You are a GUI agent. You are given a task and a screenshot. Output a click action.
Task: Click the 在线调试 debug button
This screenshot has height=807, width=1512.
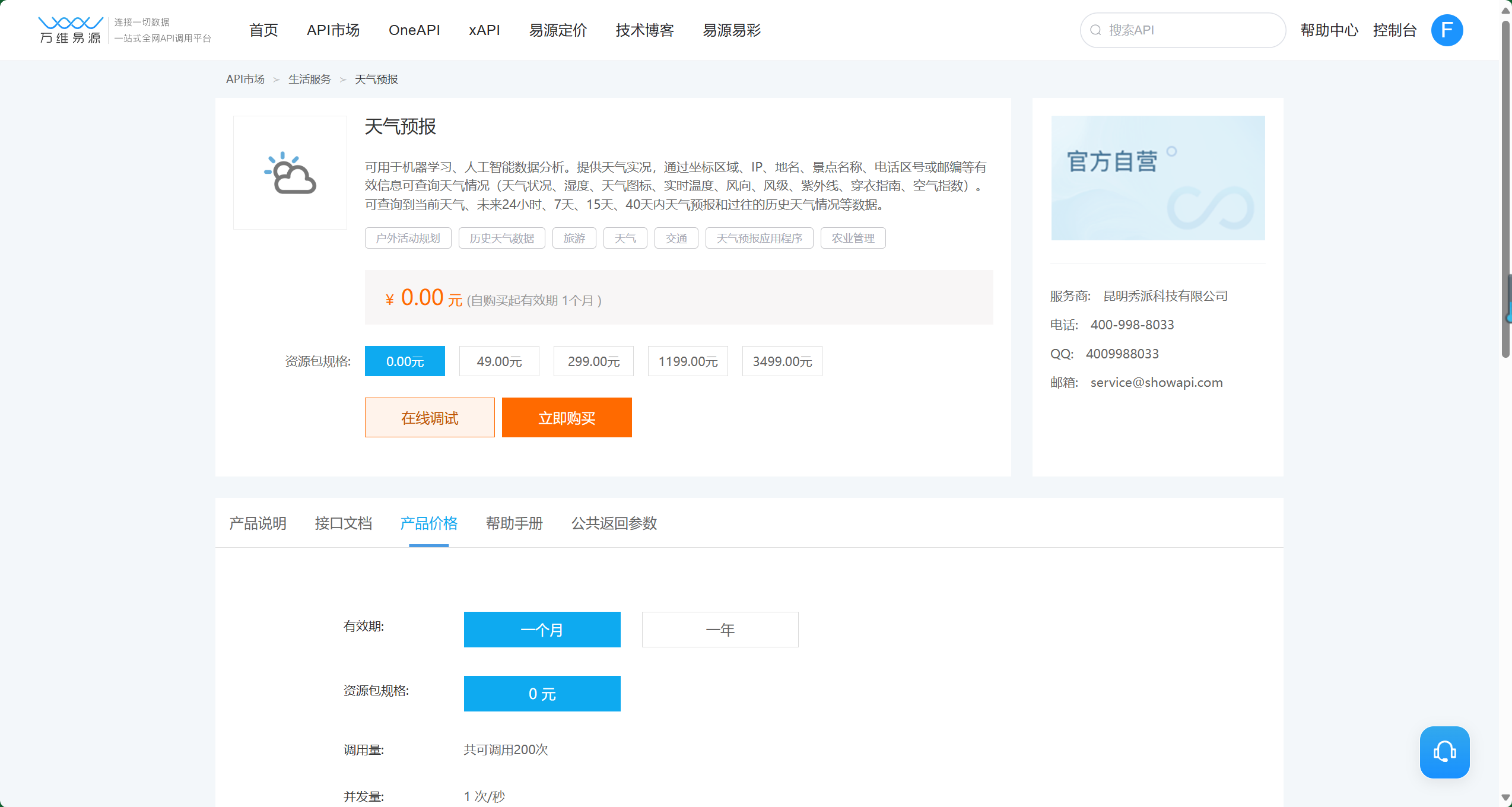point(430,417)
